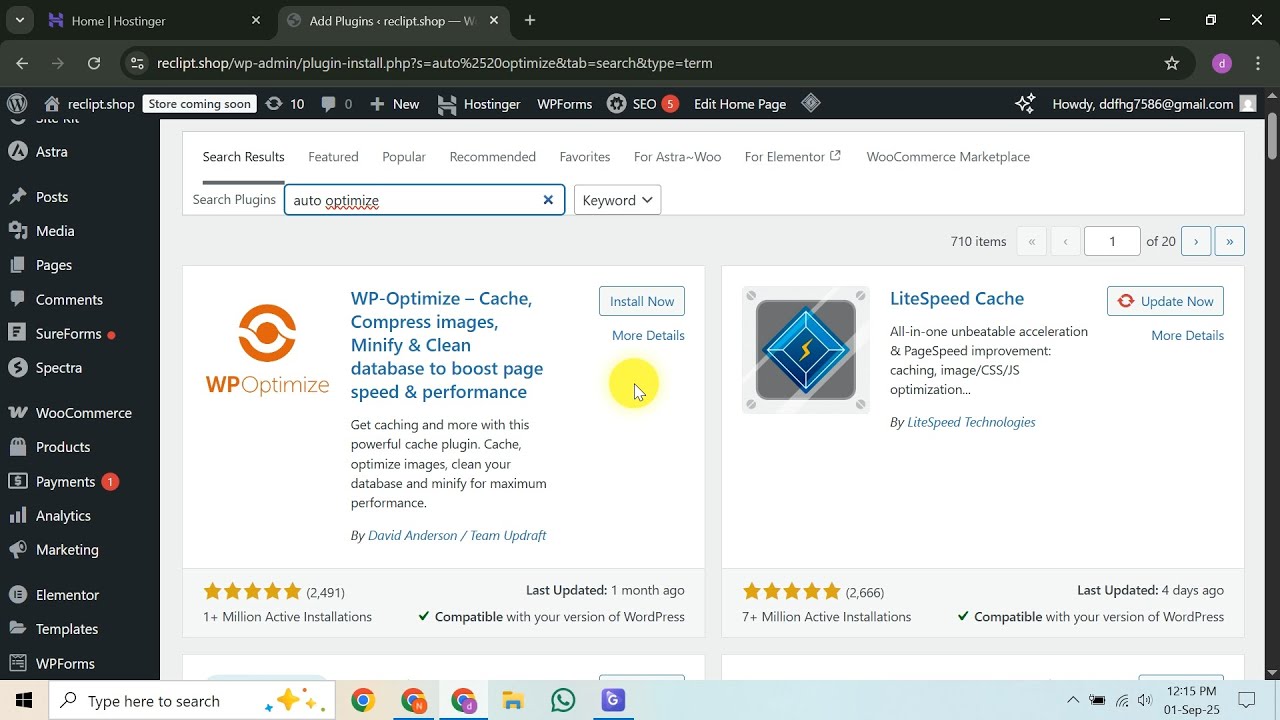Open the Hostinger admin bar item
This screenshot has height=720, width=1280.
point(479,104)
